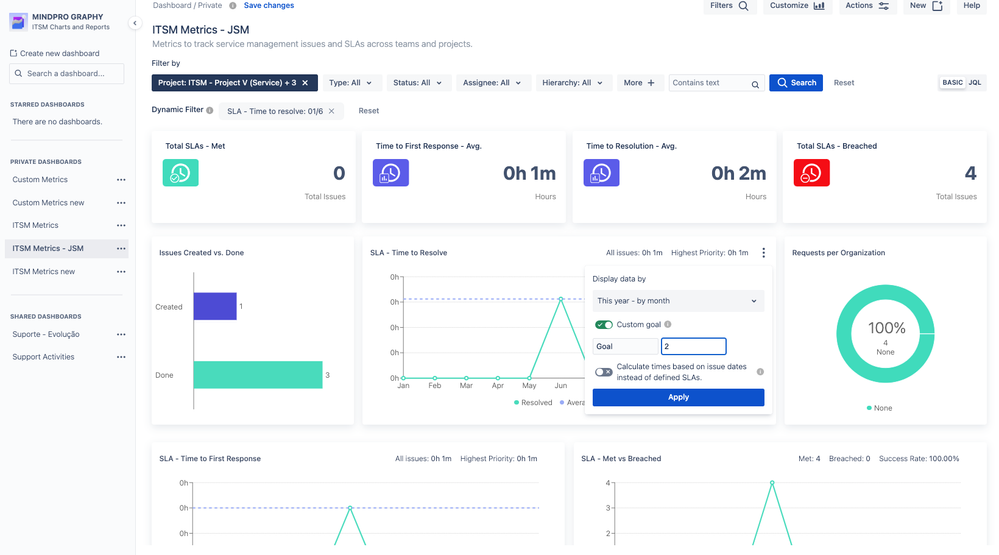Screen dimensions: 999x555
Task: Focus the Contains text input
Action: point(709,83)
